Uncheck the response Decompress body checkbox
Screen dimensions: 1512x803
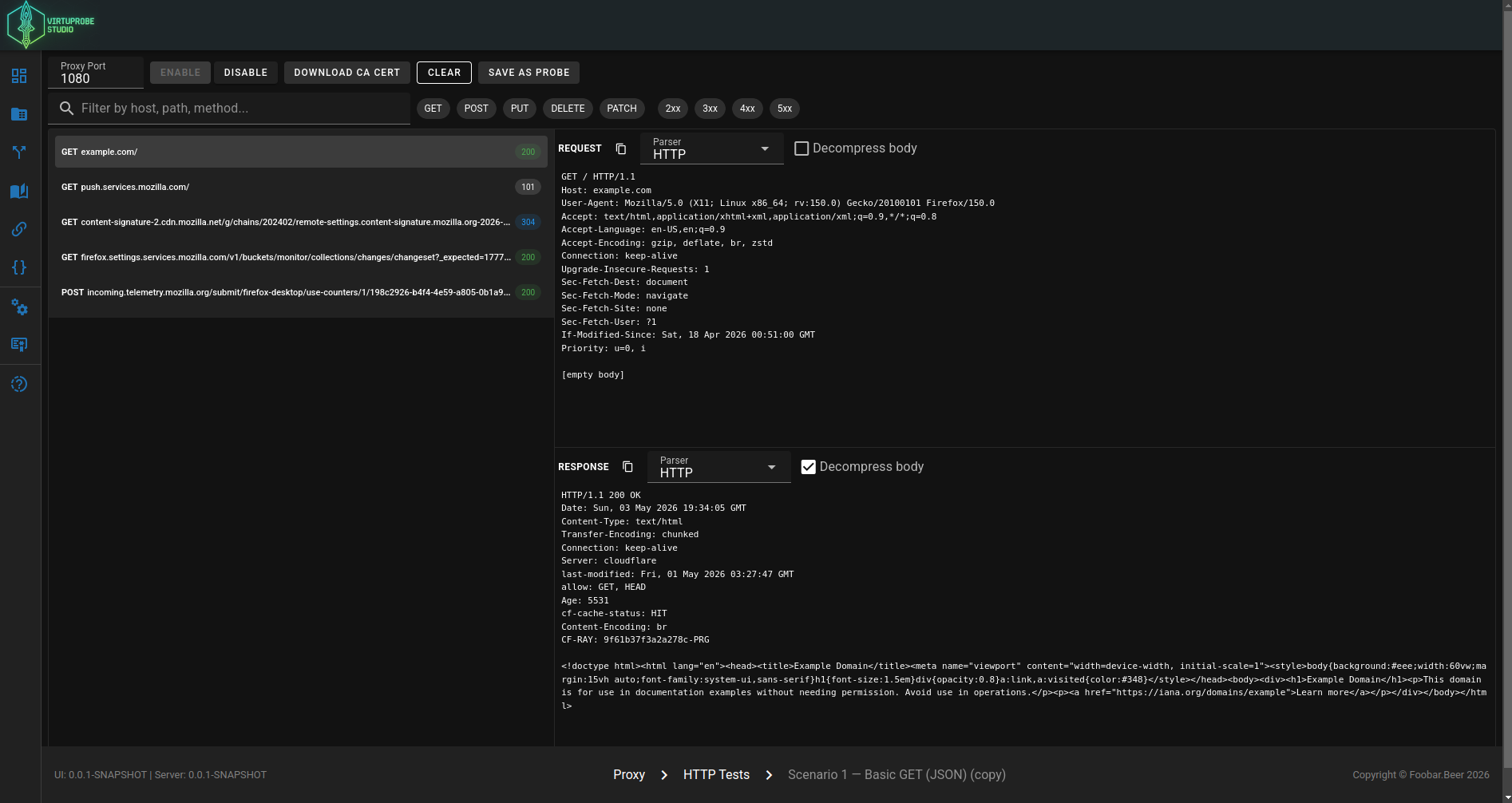pos(809,467)
